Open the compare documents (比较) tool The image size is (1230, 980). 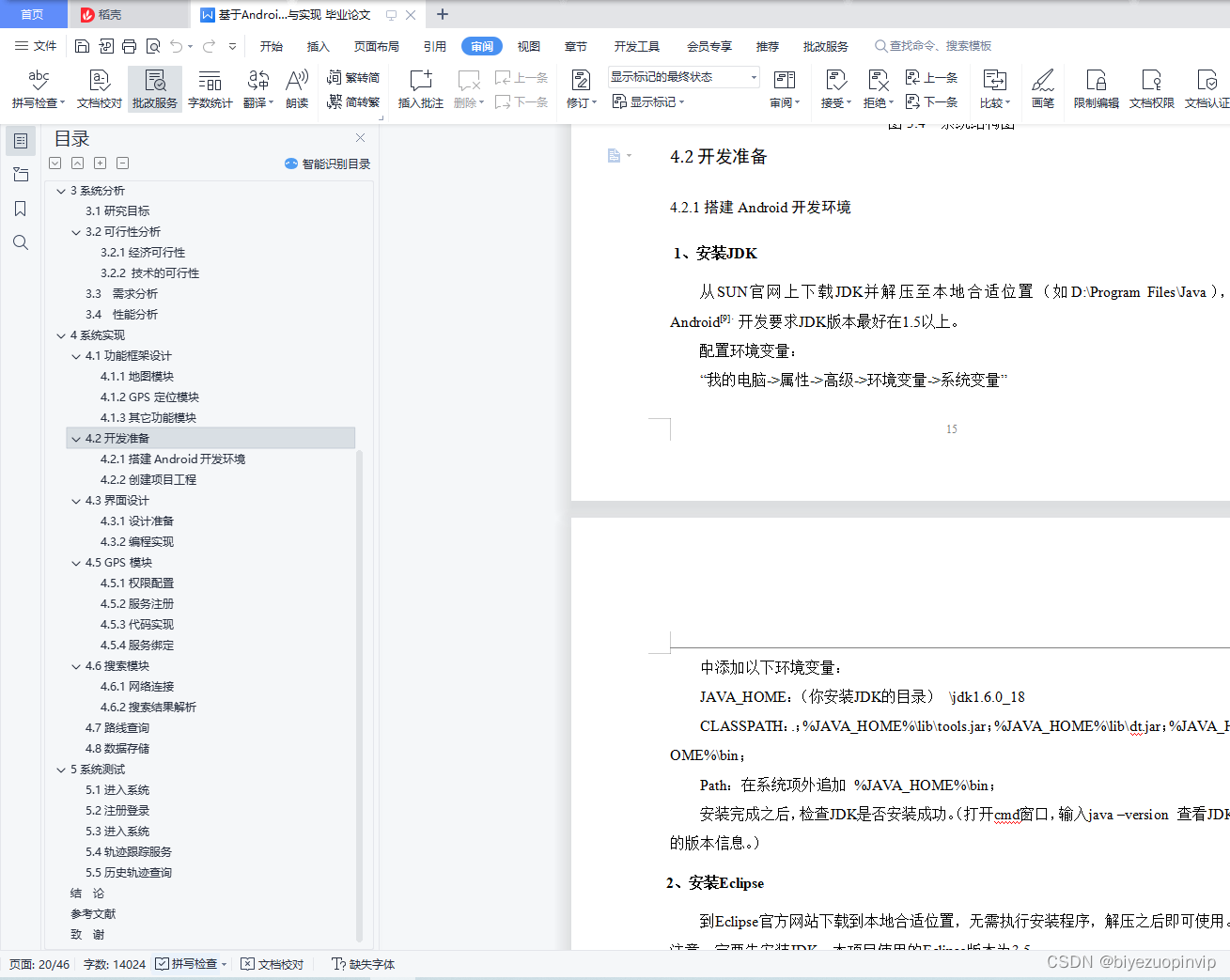tap(995, 89)
